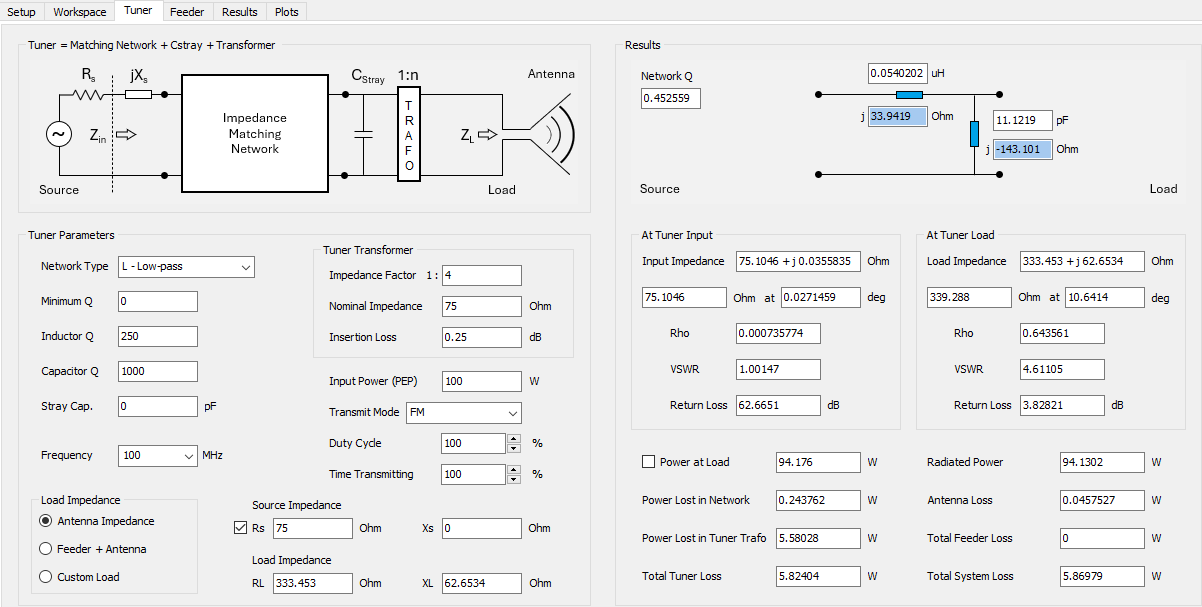Increase Time Transmitting with the up arrow

(x=514, y=469)
